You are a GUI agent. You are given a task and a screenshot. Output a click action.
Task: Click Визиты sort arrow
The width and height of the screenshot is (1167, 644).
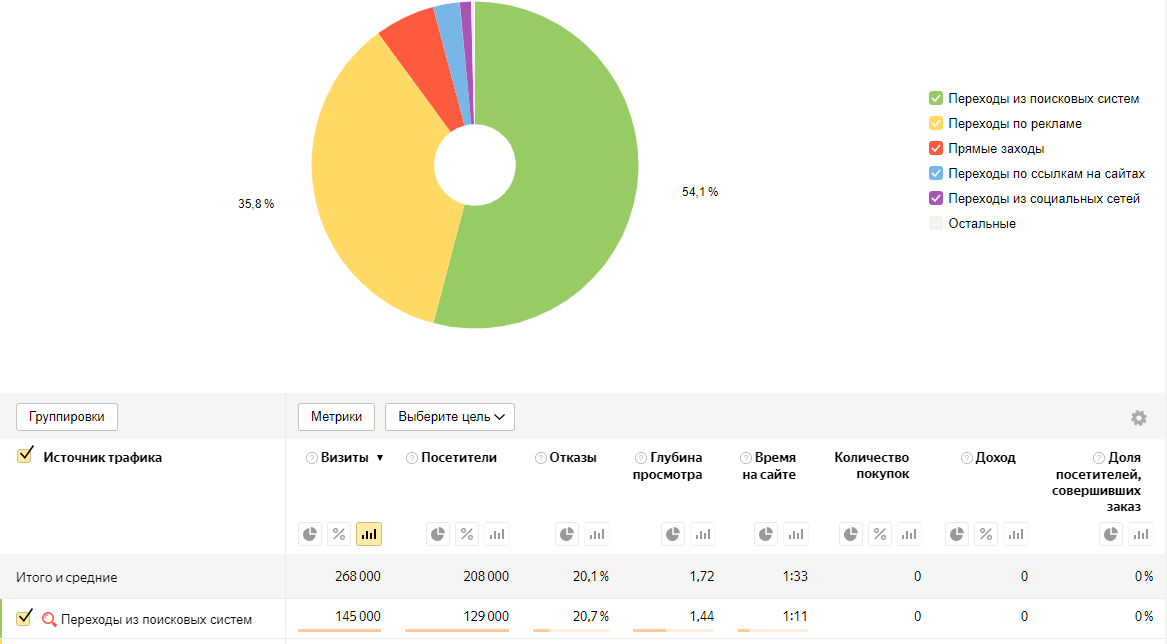coord(380,458)
